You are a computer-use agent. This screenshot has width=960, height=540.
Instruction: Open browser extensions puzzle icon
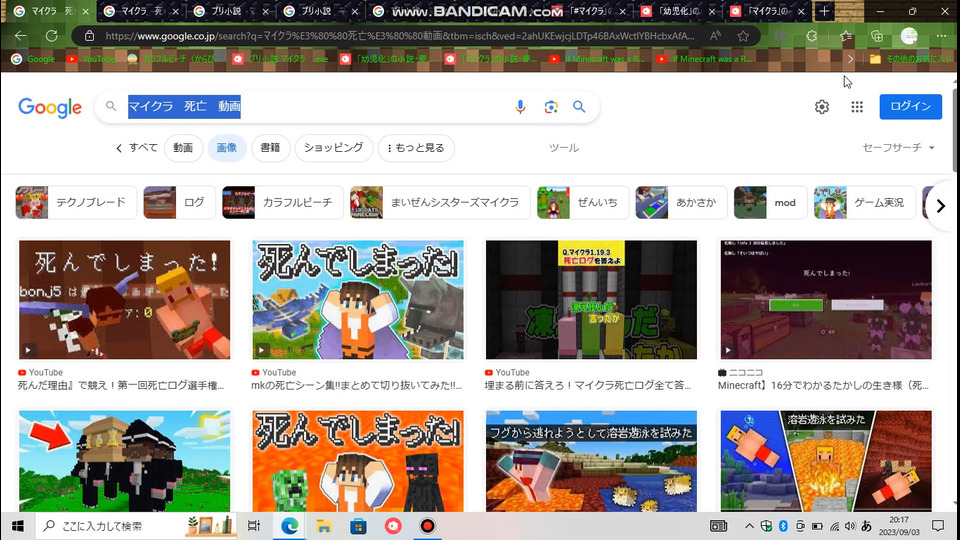tap(812, 36)
